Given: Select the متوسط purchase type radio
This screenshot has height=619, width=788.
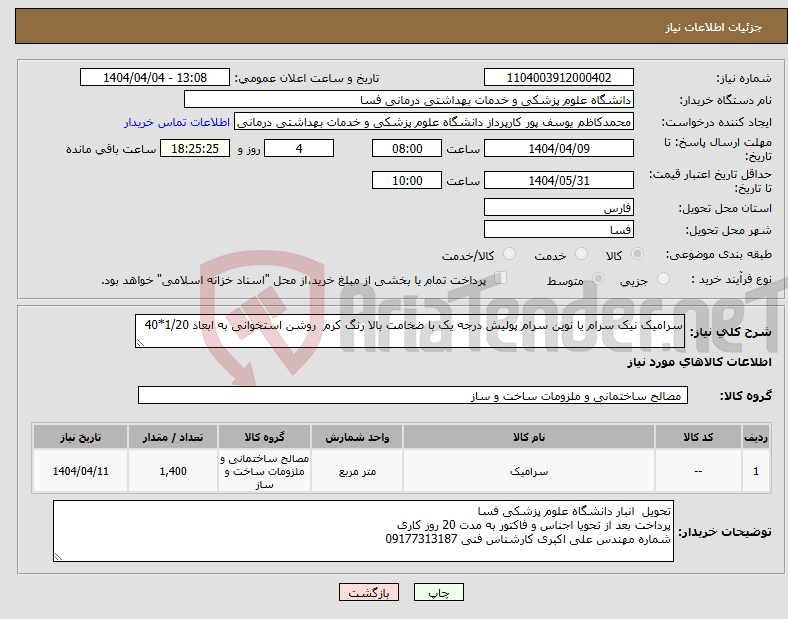Looking at the screenshot, I should point(599,278).
